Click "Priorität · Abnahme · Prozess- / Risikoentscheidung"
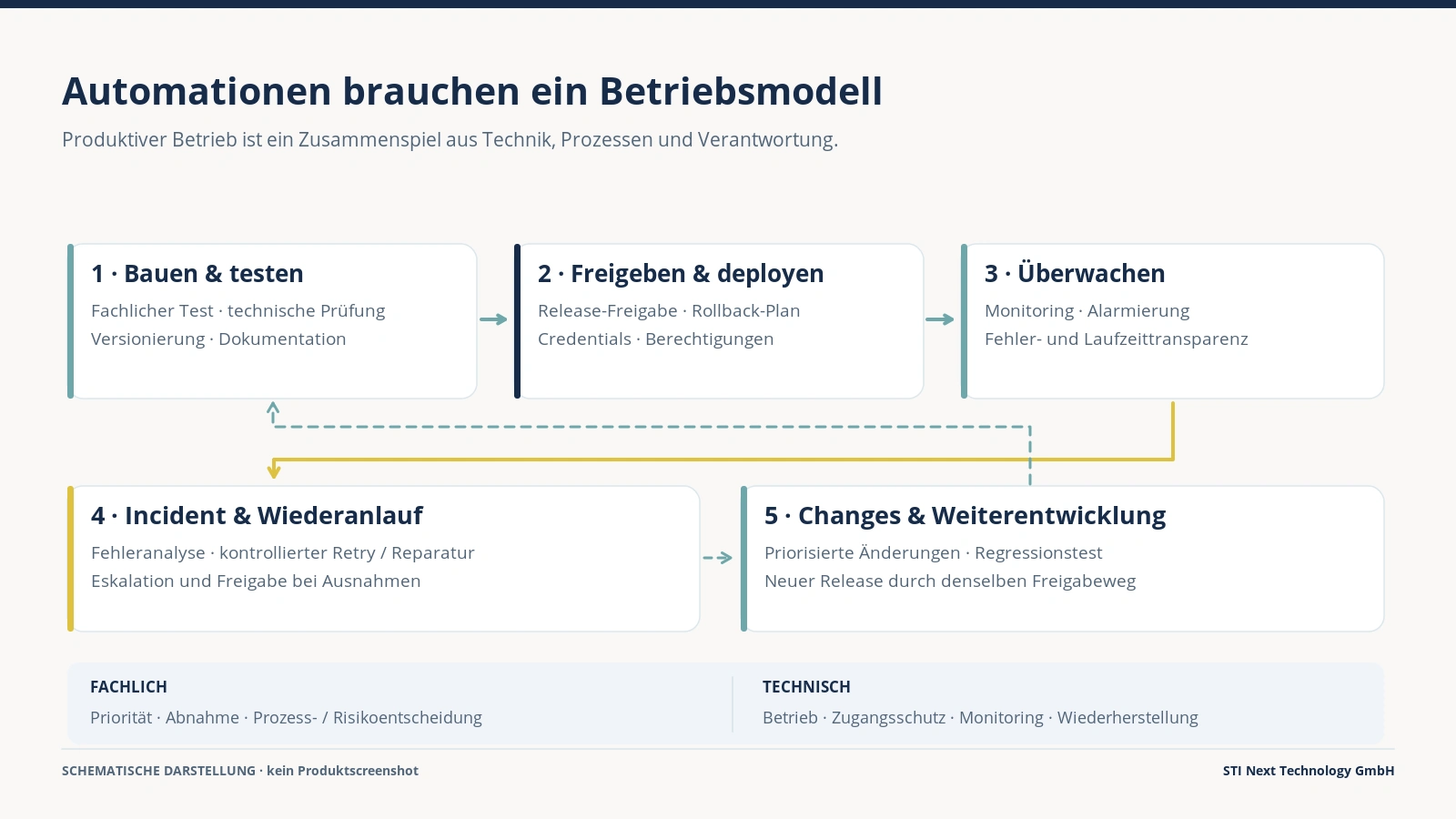Screen dimensions: 1456x819 pos(286,718)
